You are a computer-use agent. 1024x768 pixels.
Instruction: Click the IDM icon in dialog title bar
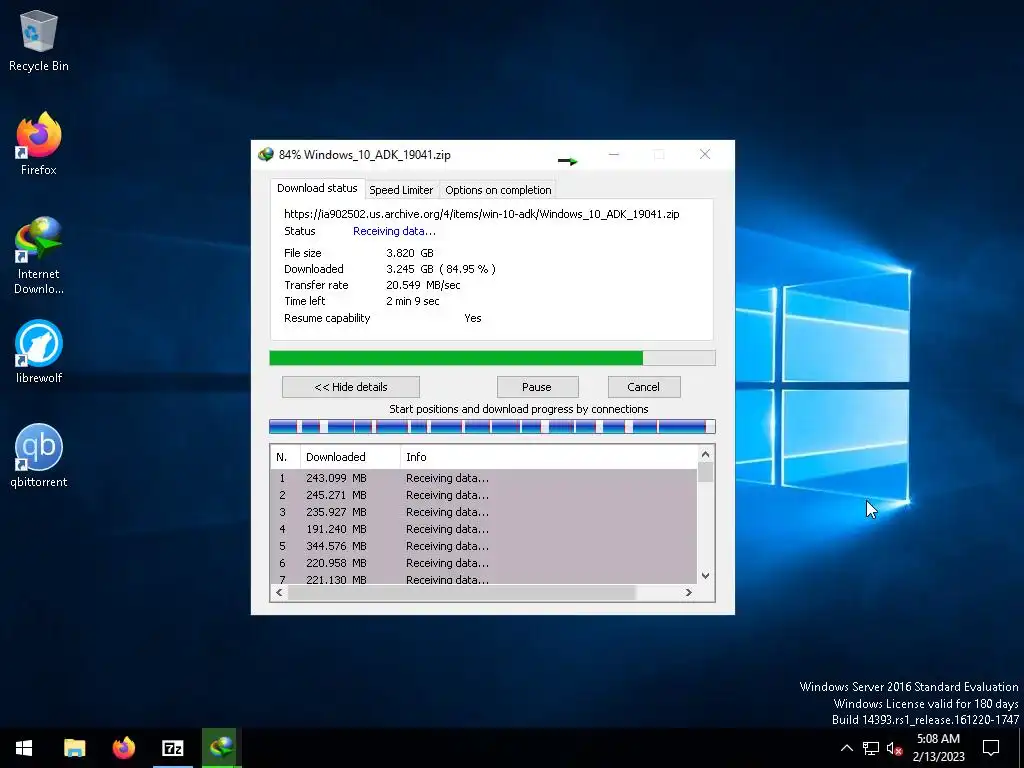coord(265,155)
